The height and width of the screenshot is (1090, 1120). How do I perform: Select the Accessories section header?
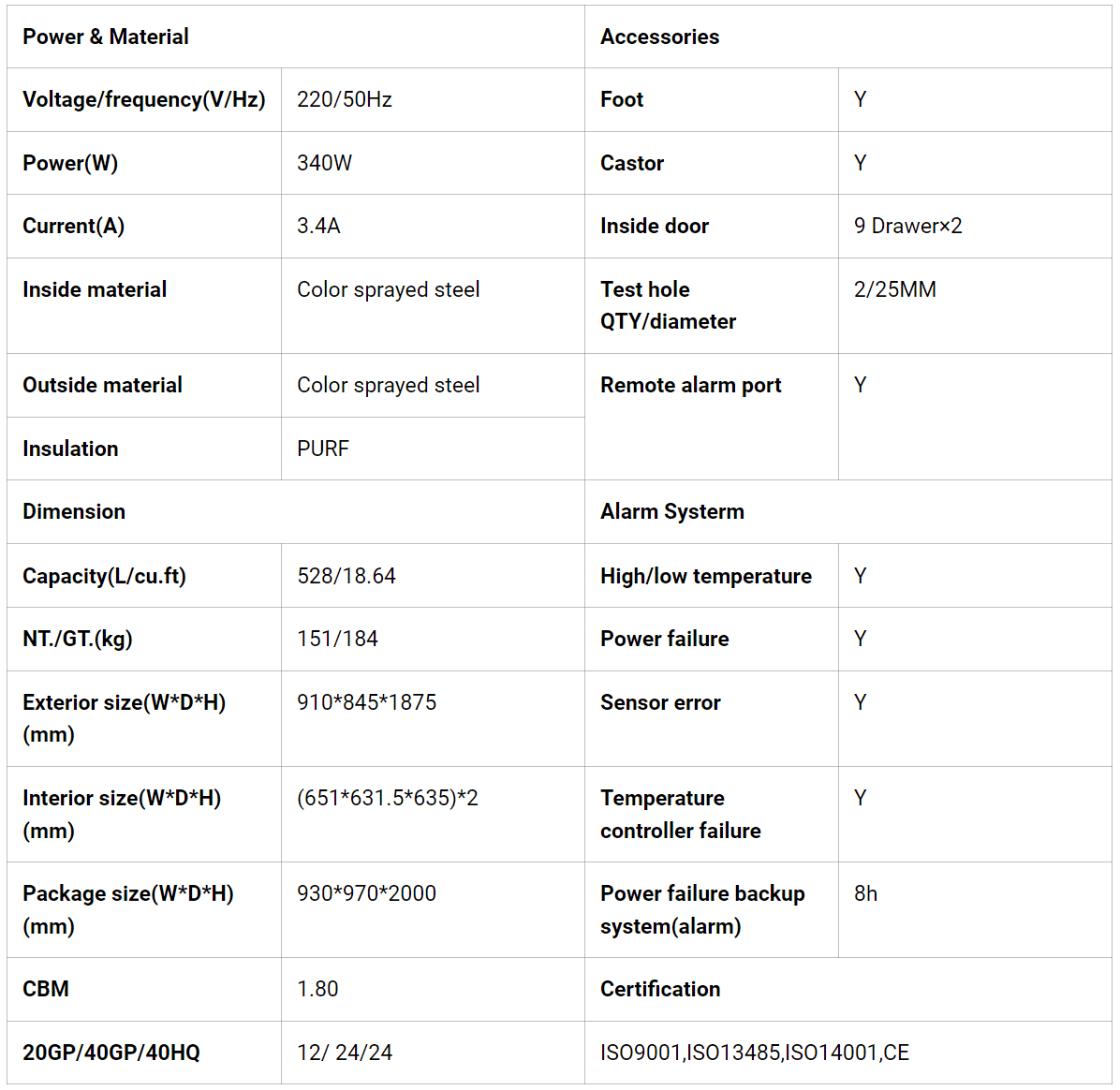660,37
